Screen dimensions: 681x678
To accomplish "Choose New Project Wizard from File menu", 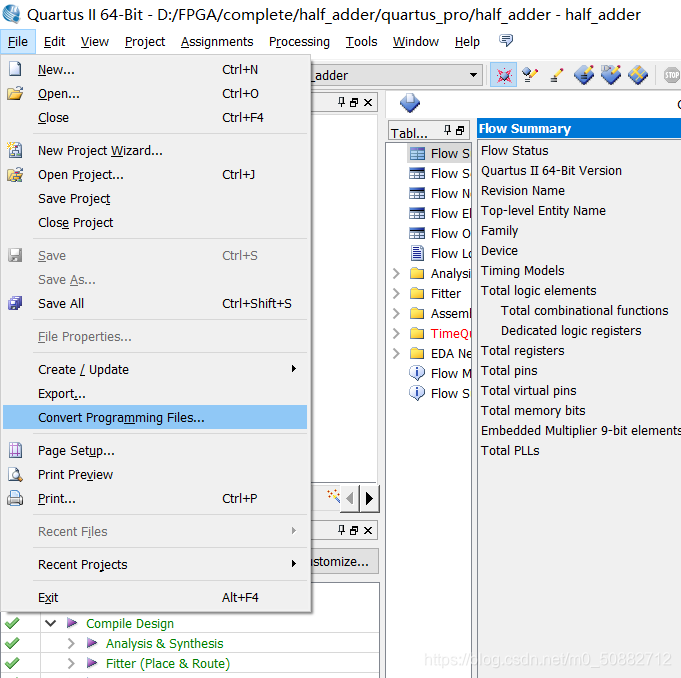I will point(155,150).
